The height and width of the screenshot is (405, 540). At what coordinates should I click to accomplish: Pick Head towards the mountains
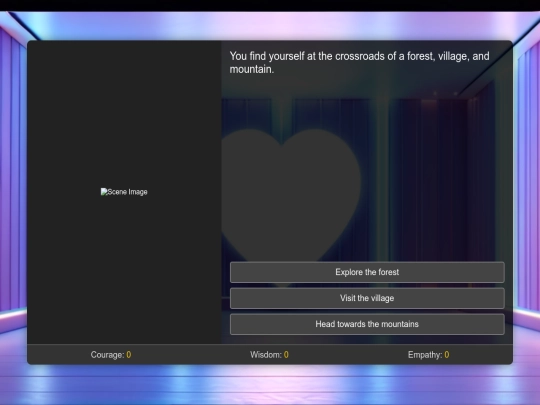coord(367,324)
